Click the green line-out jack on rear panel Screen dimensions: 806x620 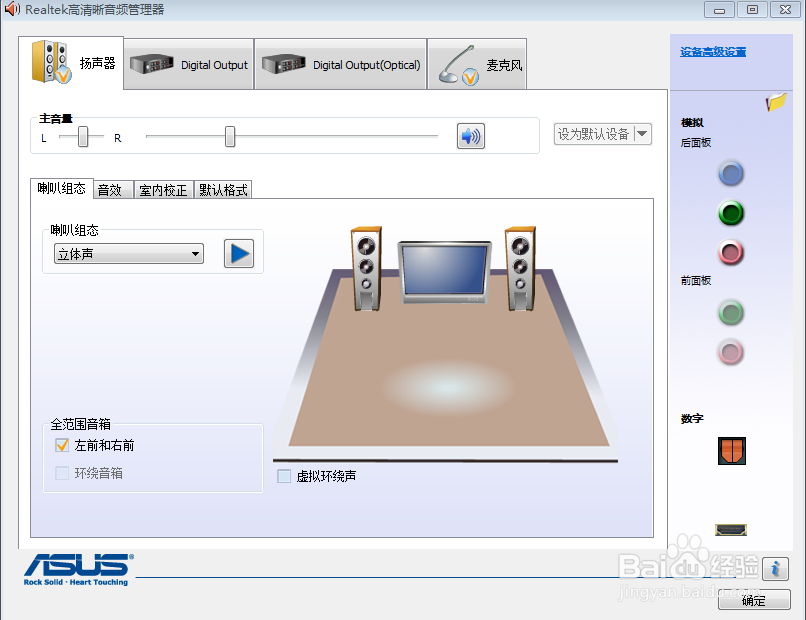pyautogui.click(x=731, y=213)
